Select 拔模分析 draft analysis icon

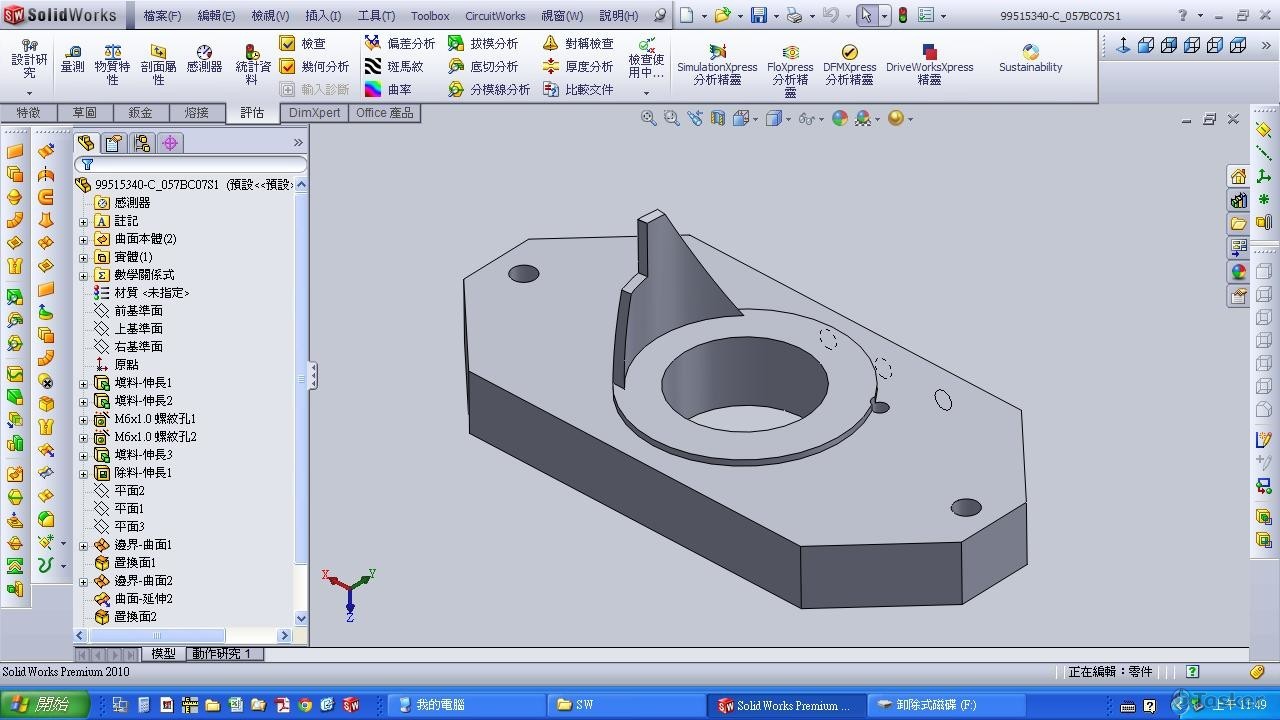pyautogui.click(x=456, y=43)
